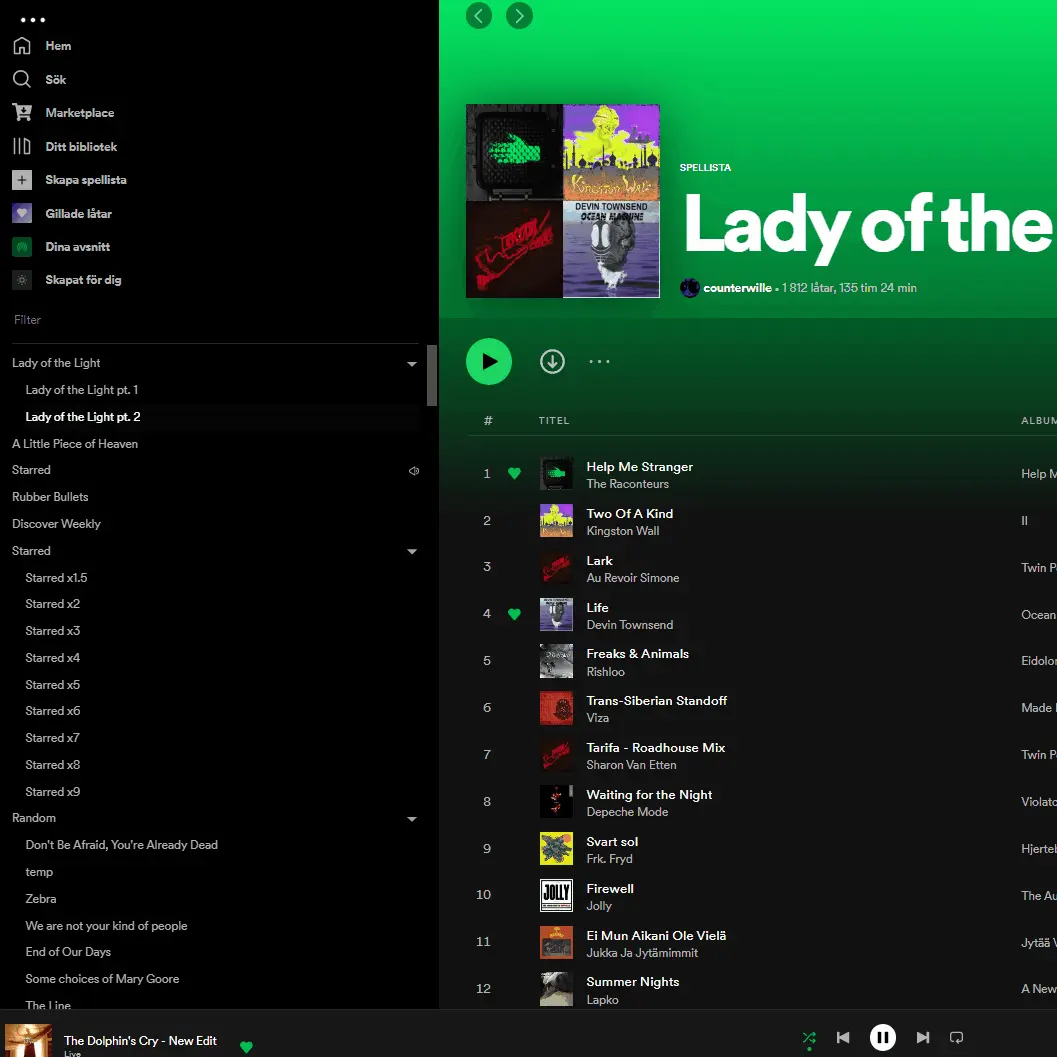Open Starred x9 playlist

53,791
